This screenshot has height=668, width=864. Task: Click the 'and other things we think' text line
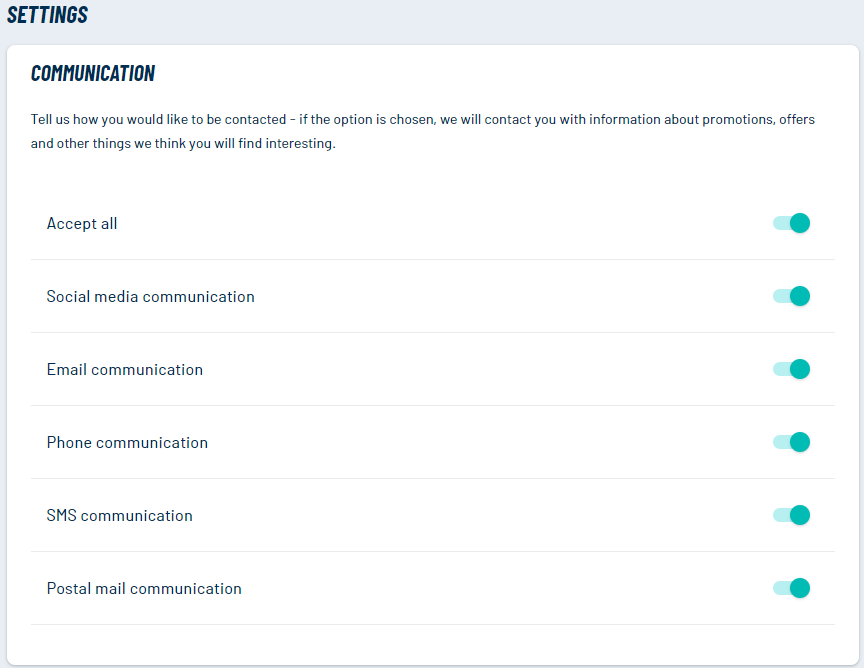(x=183, y=143)
